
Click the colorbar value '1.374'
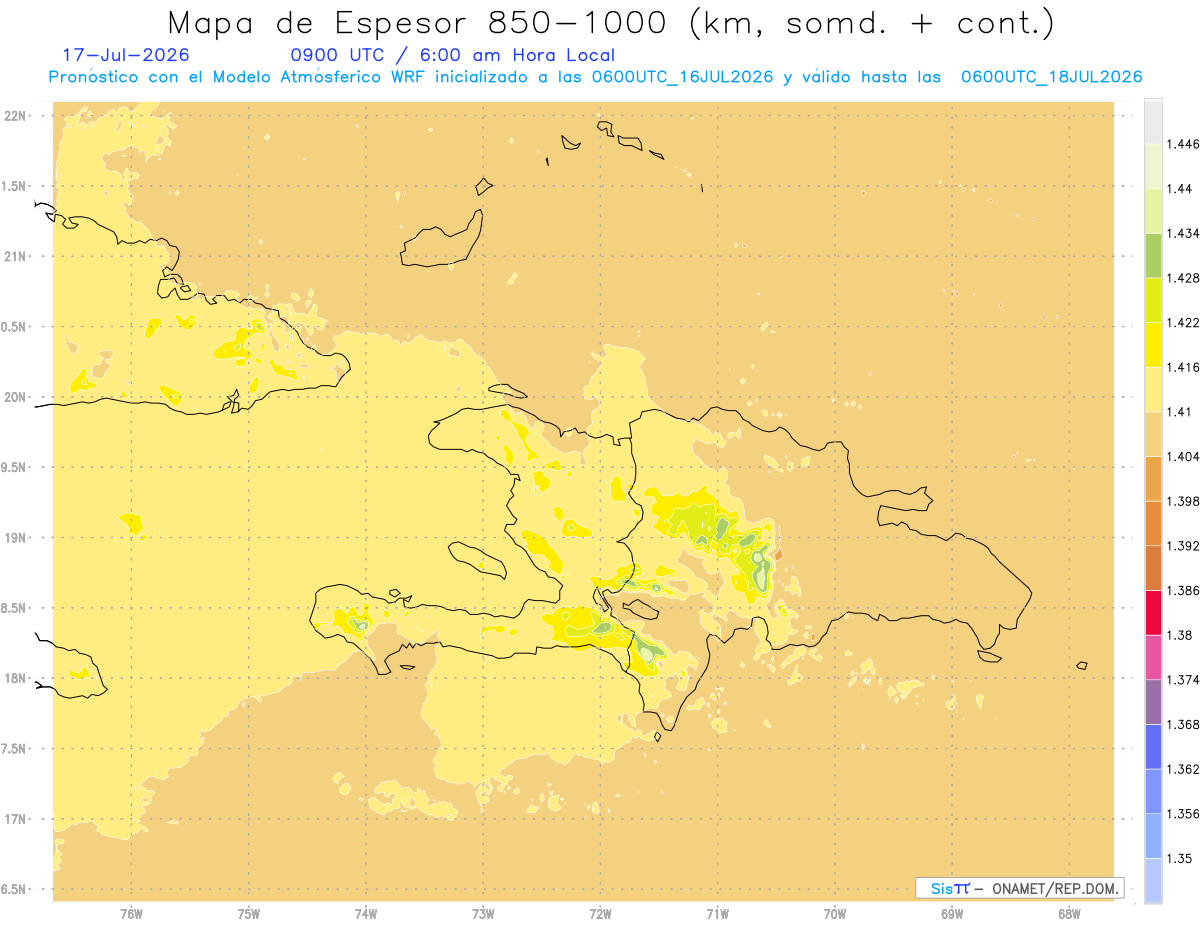point(1185,680)
